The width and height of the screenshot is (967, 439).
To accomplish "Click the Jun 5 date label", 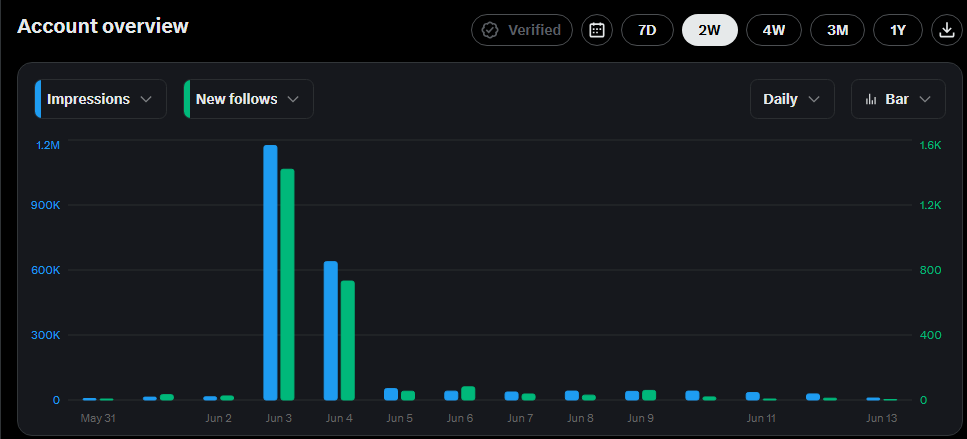I will coord(400,418).
